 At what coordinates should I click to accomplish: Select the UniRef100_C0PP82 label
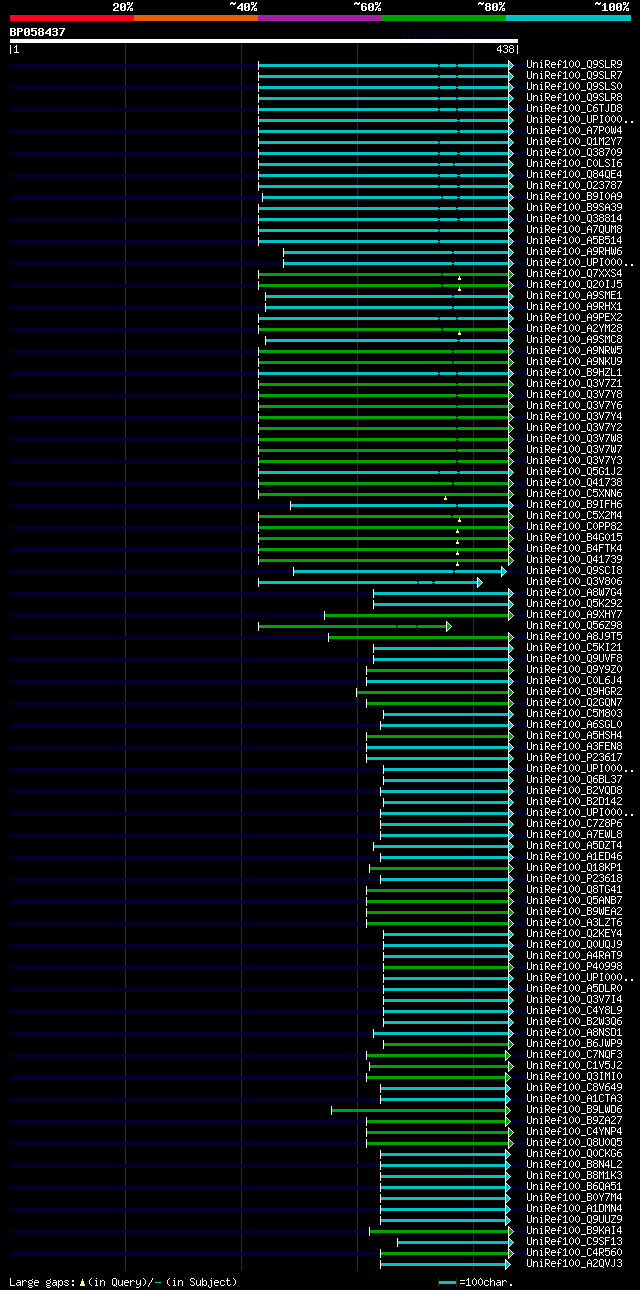(x=575, y=527)
